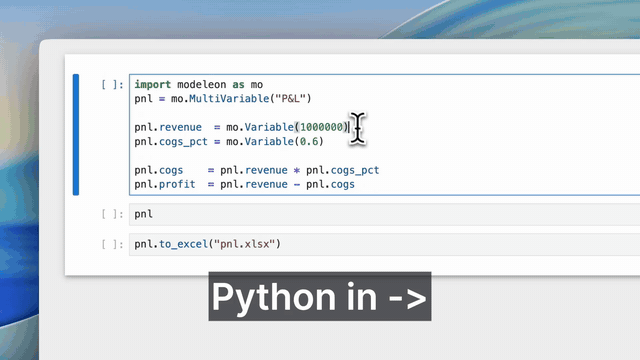
Task: Click 'pnl.profit' at the start of the last code line
Action: click(x=165, y=184)
